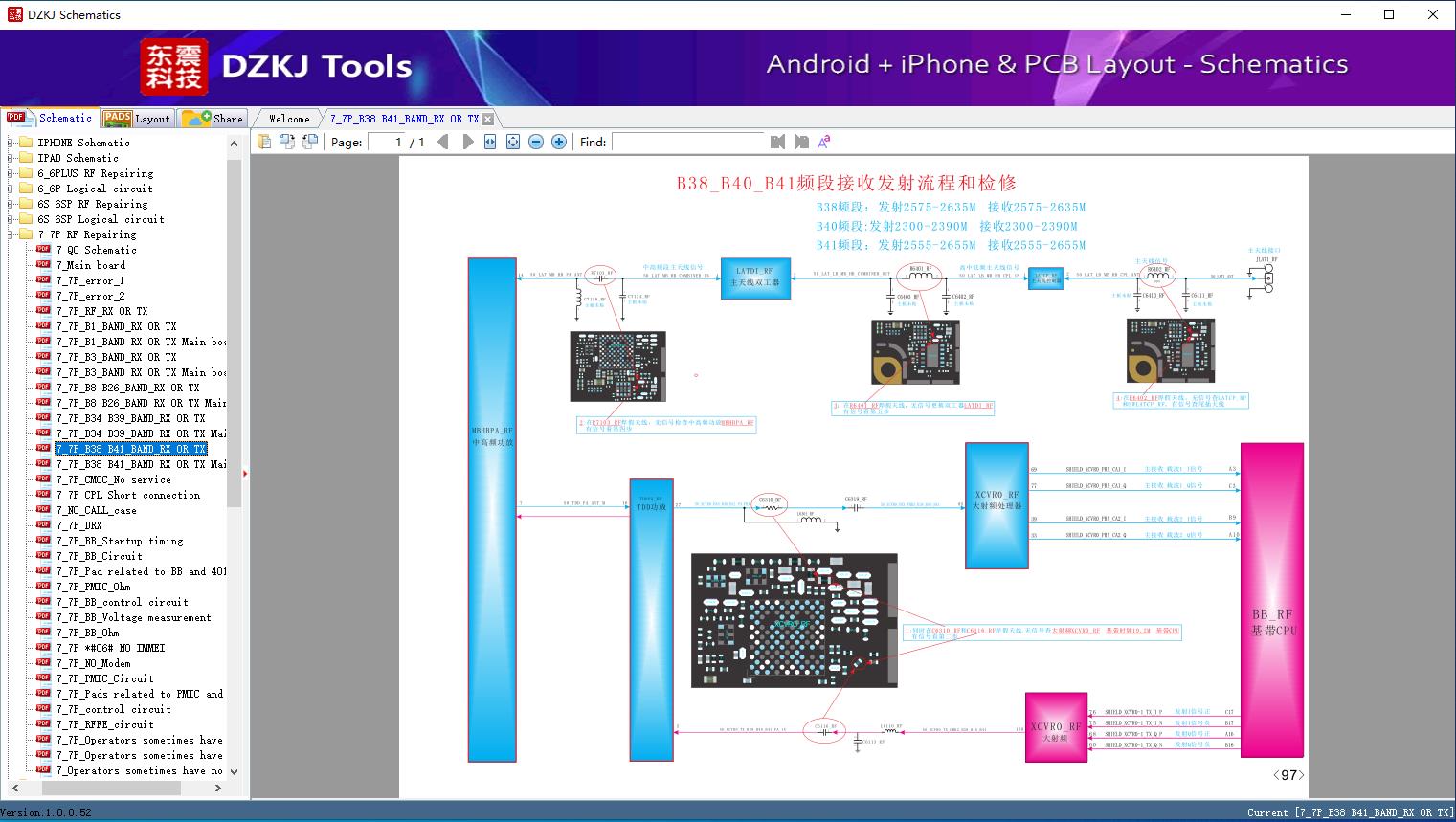Select 7_7P_control circuit in the tree

[x=114, y=709]
